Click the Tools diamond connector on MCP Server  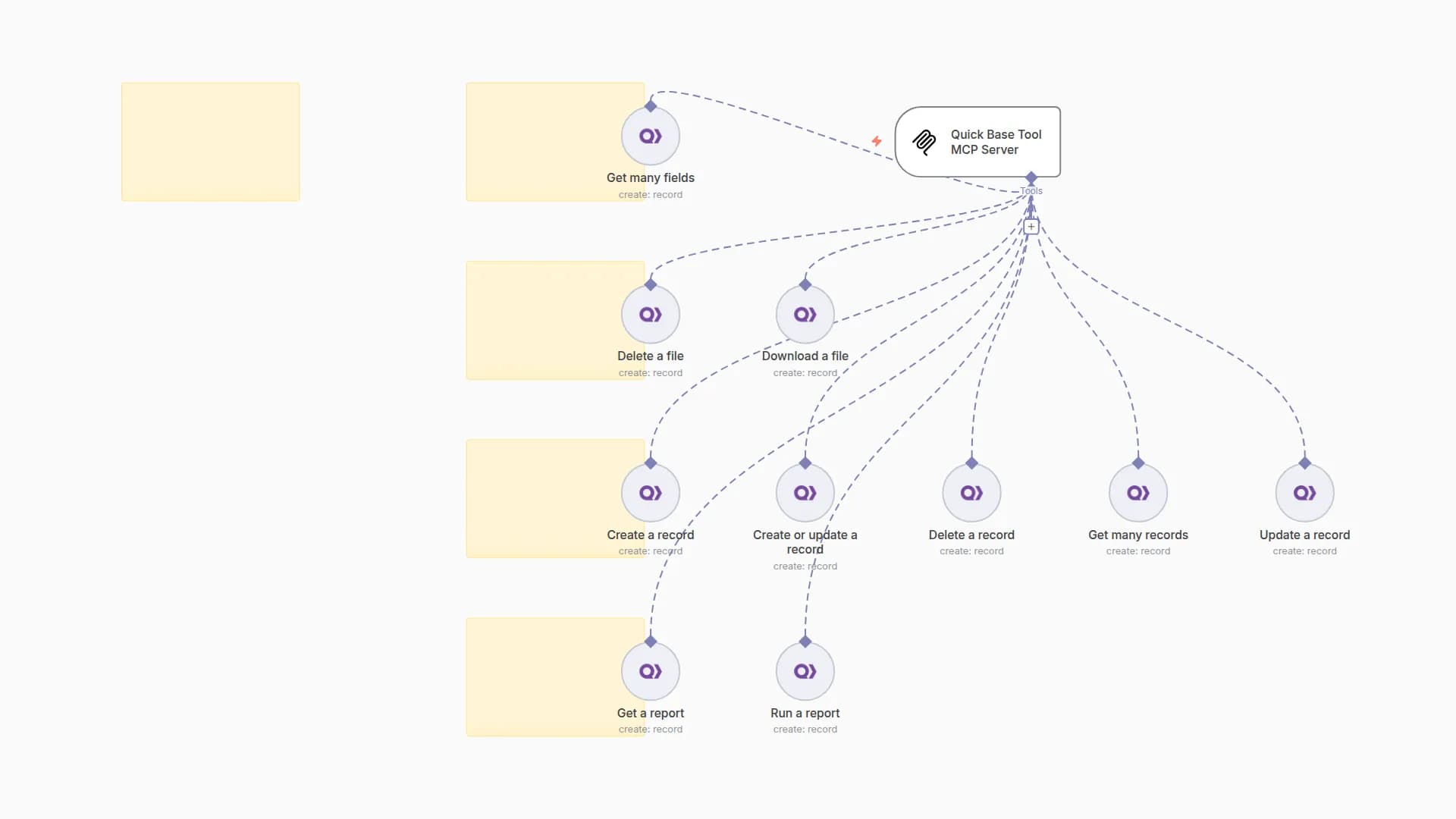tap(1031, 177)
